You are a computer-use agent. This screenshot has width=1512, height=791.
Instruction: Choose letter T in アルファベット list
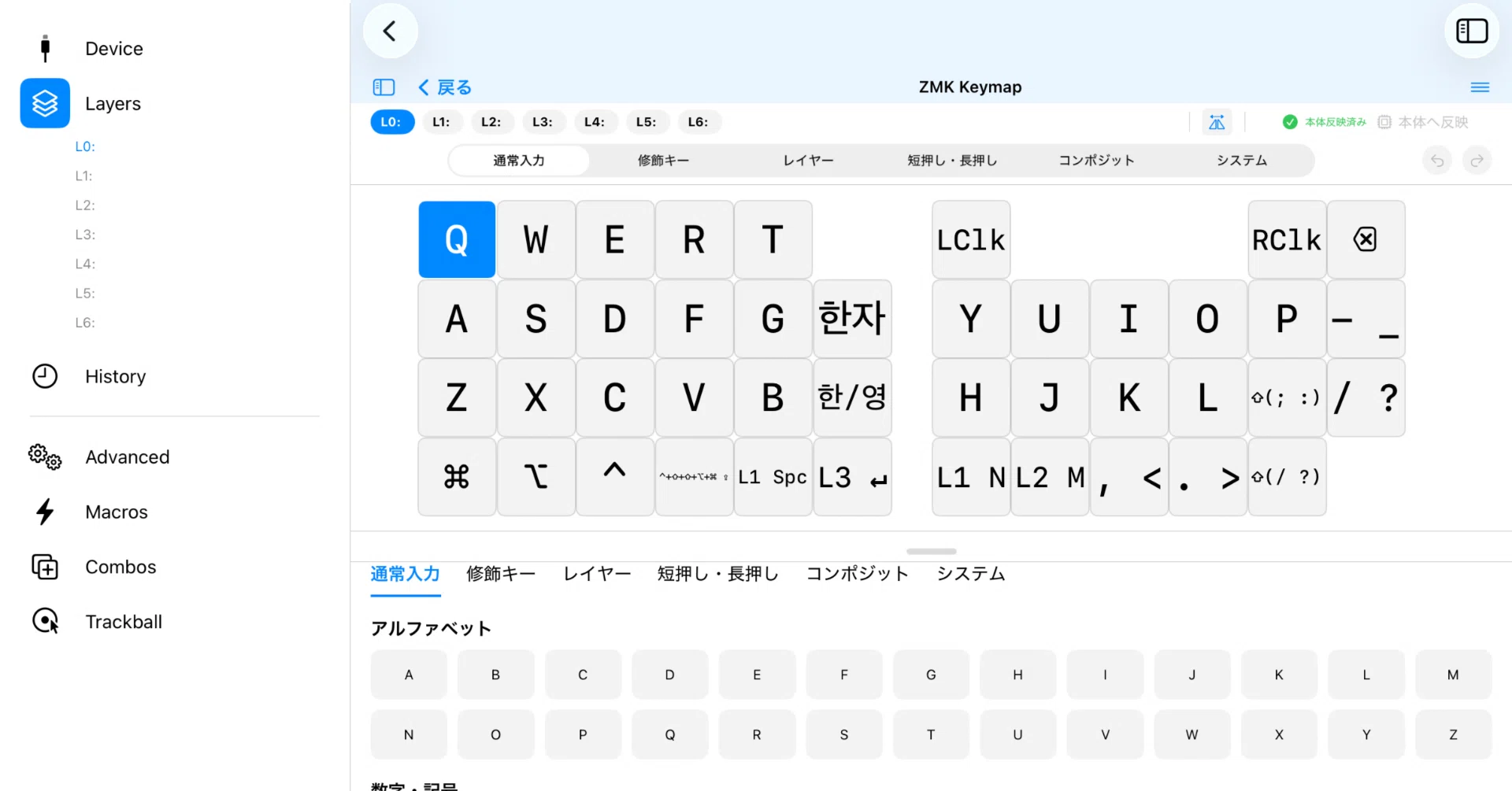[931, 734]
